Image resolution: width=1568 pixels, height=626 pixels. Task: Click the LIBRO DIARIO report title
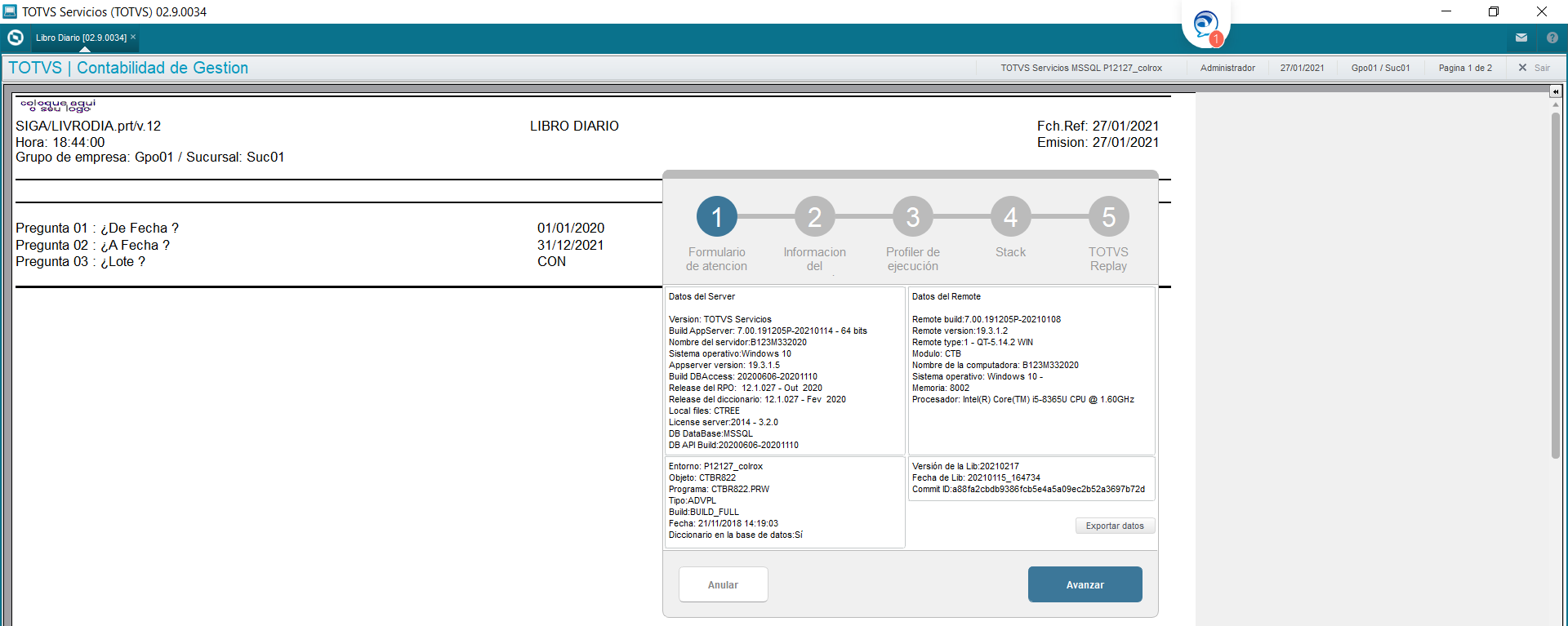[x=574, y=126]
